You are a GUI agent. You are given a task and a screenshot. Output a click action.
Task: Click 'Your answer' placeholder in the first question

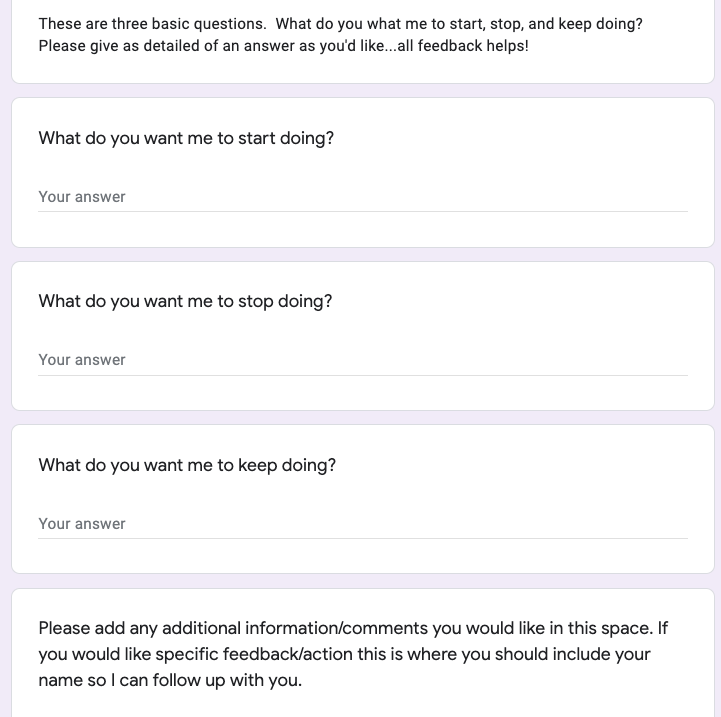point(82,197)
